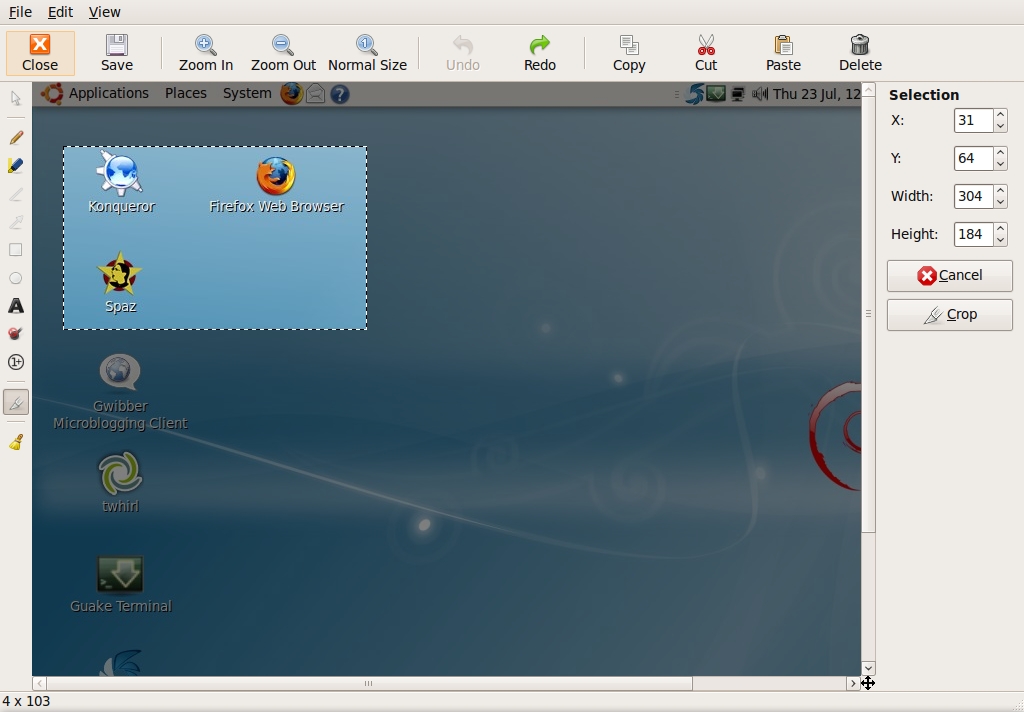This screenshot has width=1024, height=712.
Task: Paste from clipboard
Action: 783,53
